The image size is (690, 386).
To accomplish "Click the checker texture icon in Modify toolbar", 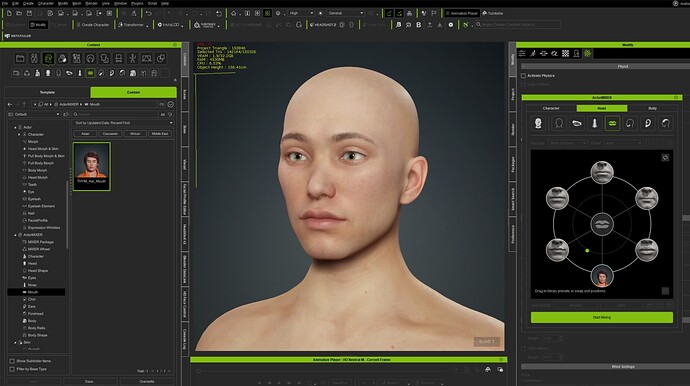I will (x=565, y=53).
